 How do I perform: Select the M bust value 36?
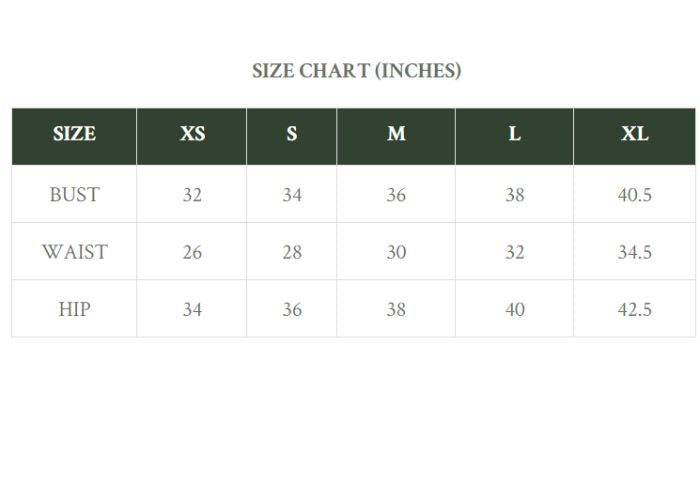click(396, 194)
